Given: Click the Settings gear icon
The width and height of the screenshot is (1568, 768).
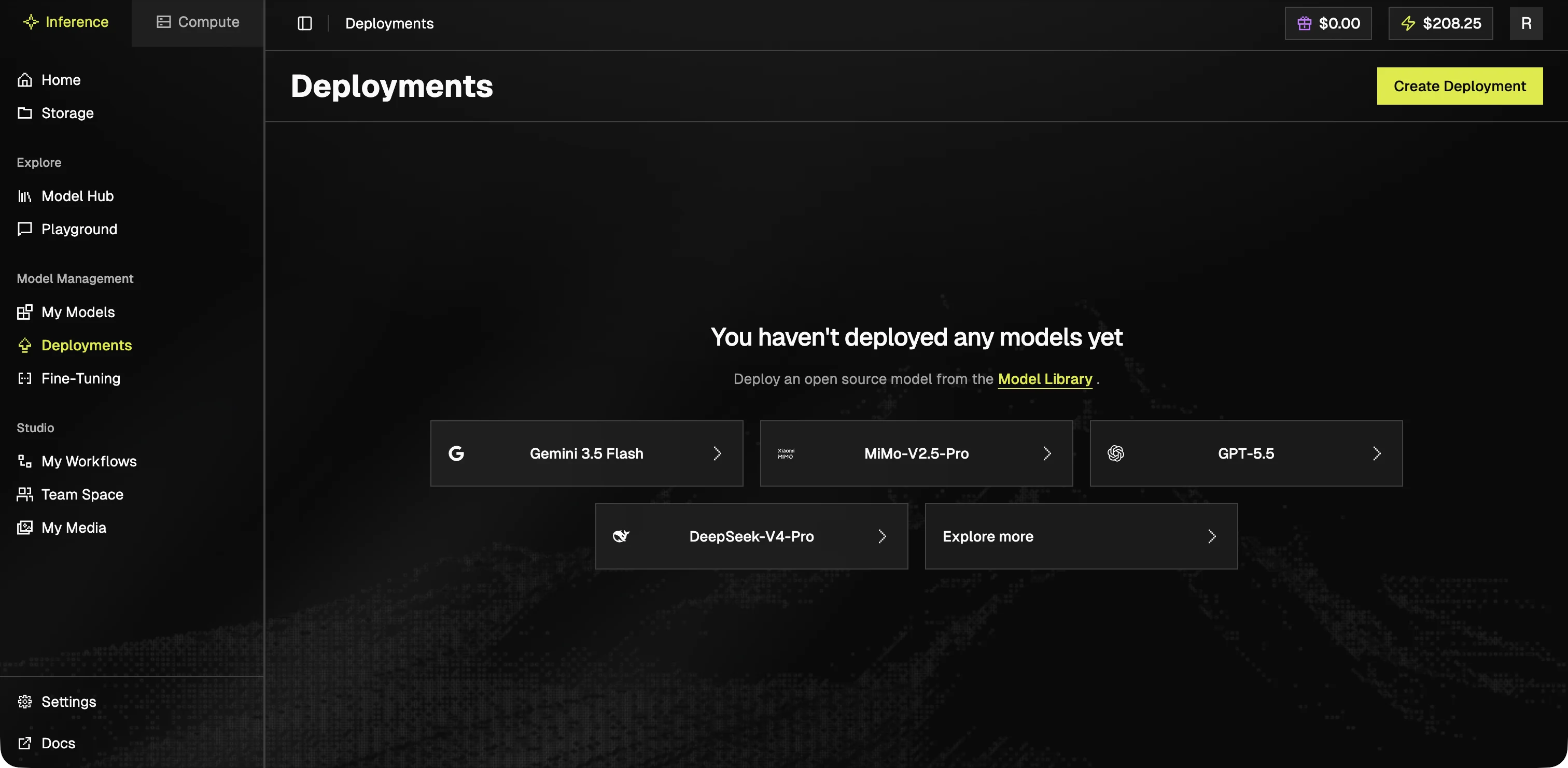Looking at the screenshot, I should coord(24,702).
